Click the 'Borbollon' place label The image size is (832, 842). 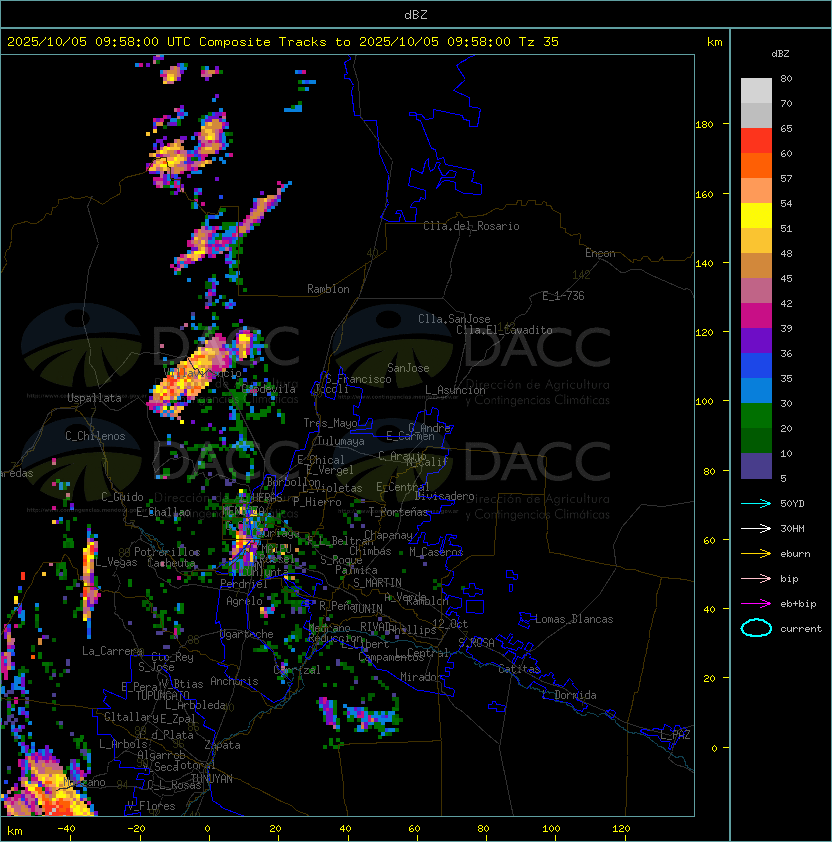pos(294,482)
